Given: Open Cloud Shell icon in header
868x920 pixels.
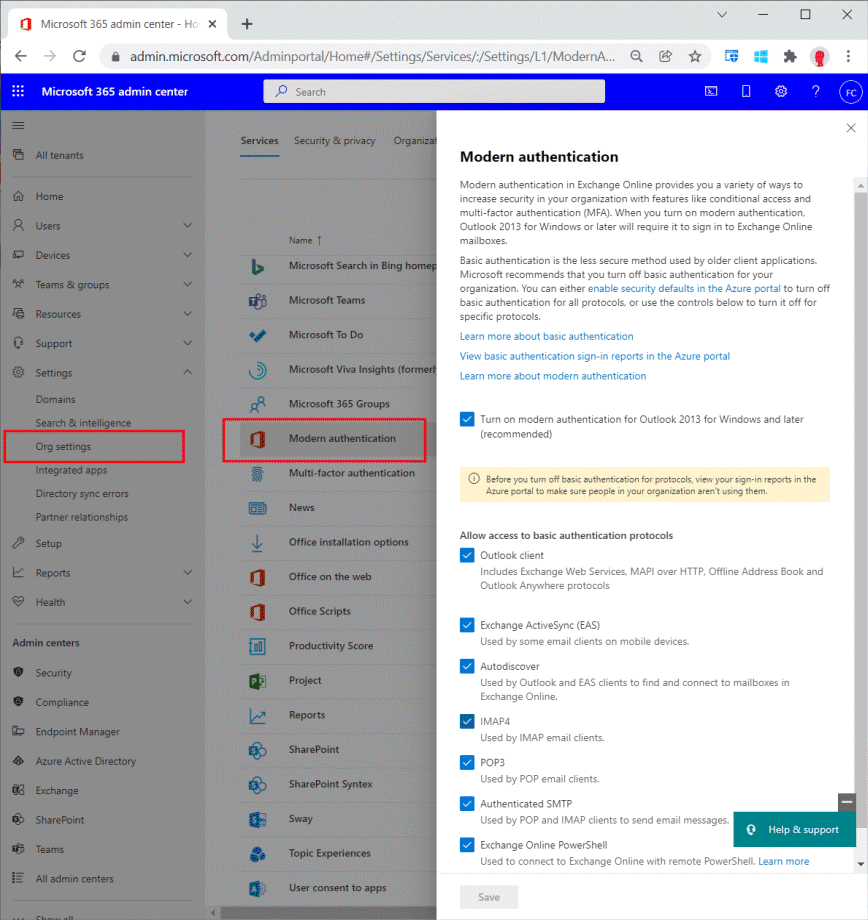Looking at the screenshot, I should point(711,91).
